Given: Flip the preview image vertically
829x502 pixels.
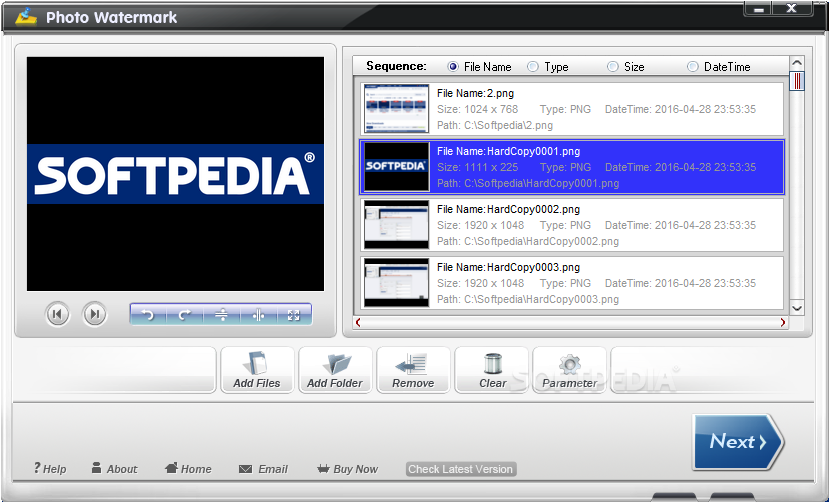Looking at the screenshot, I should point(222,315).
